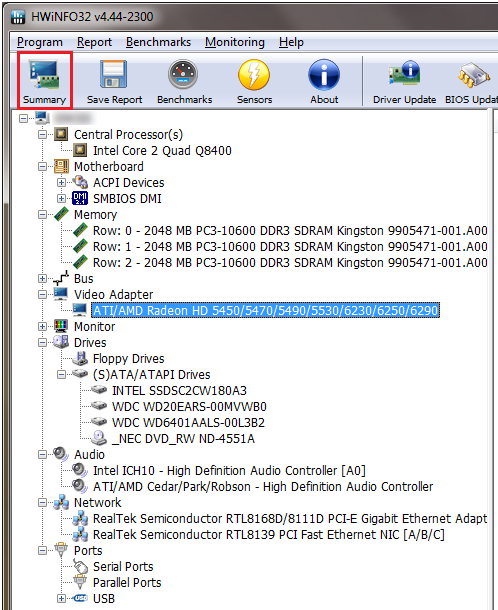Select INTEL SSDSC2CW180A3 drive
The width and height of the screenshot is (498, 610).
click(x=179, y=391)
